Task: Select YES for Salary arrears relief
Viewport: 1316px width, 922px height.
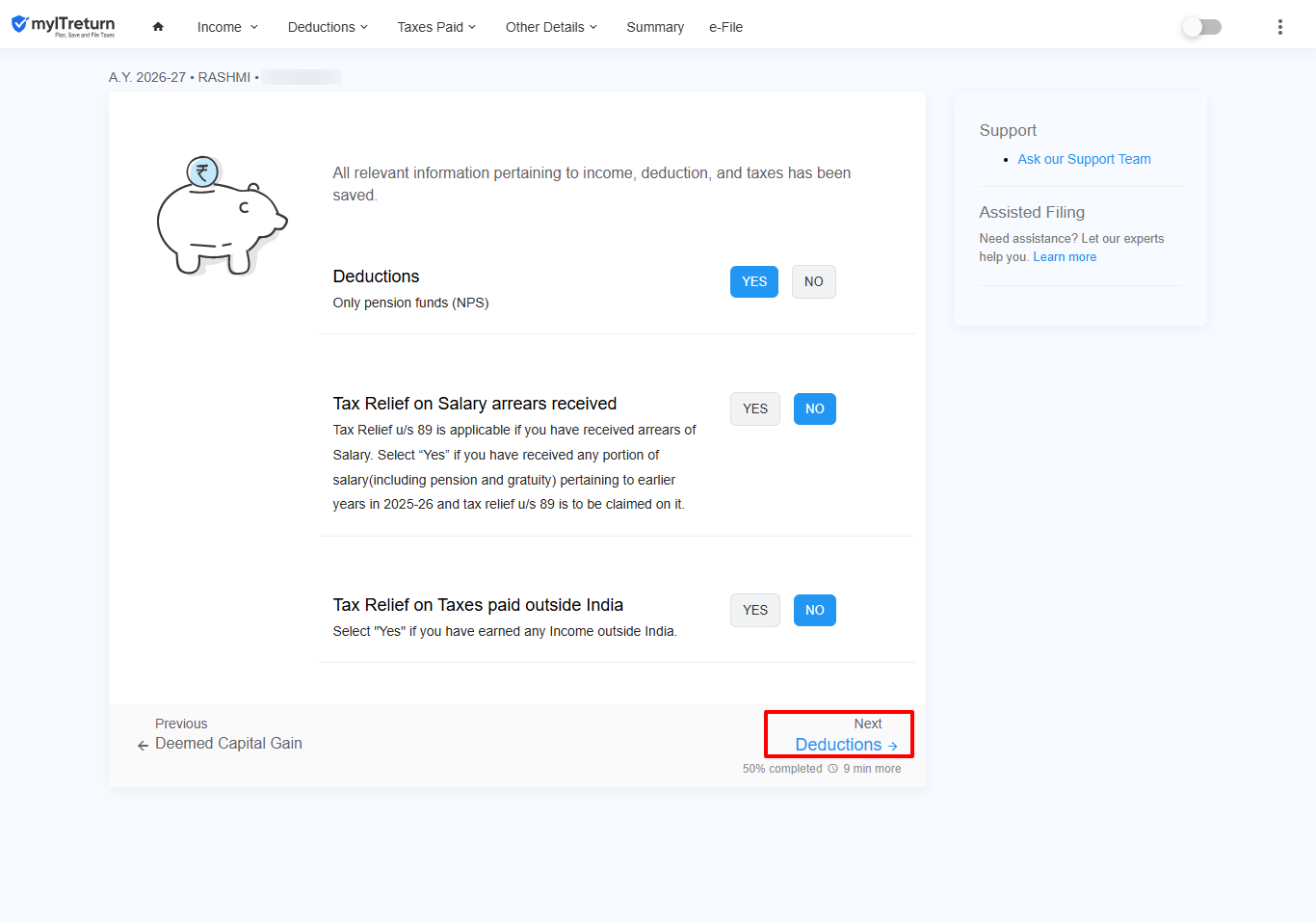Action: coord(755,408)
